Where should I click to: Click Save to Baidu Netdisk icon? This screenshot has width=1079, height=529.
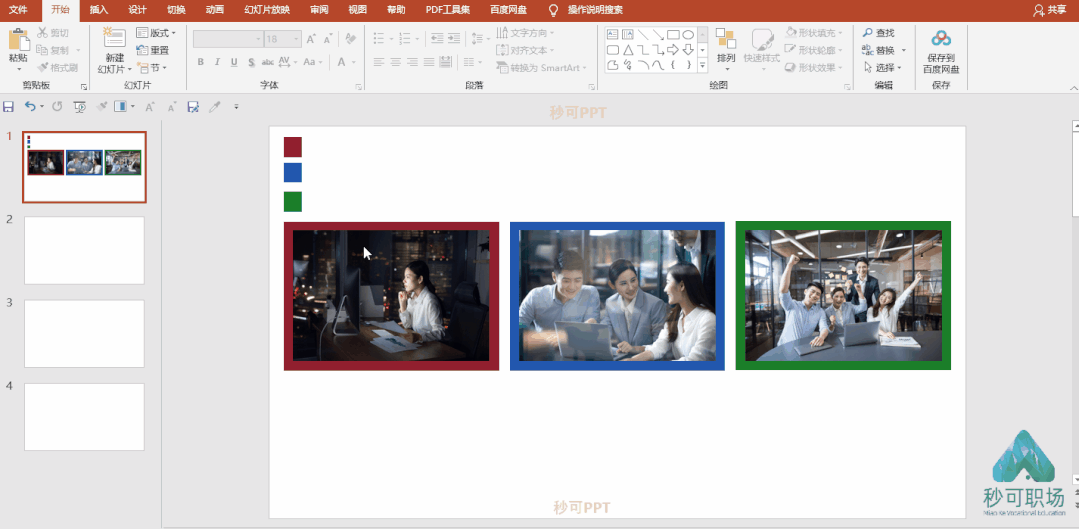coord(941,39)
